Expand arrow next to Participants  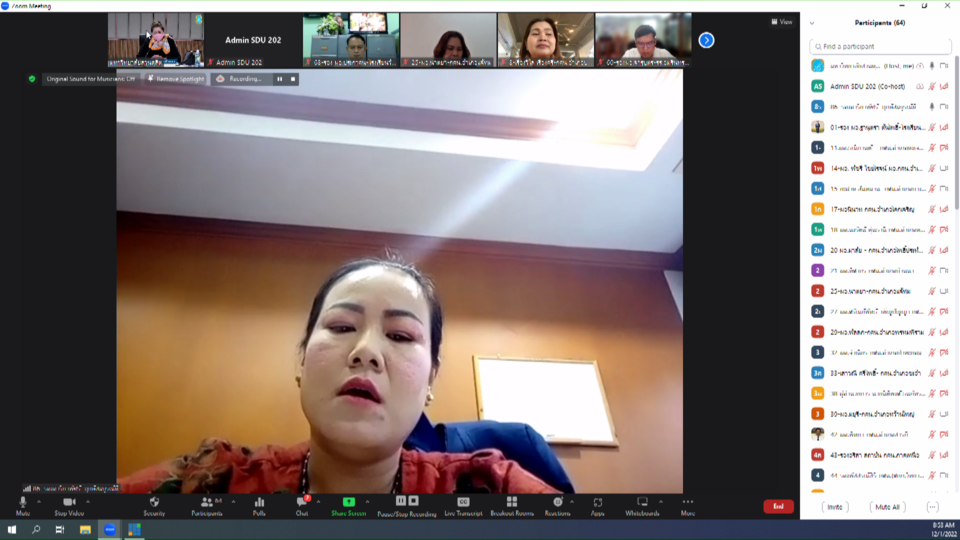(233, 502)
